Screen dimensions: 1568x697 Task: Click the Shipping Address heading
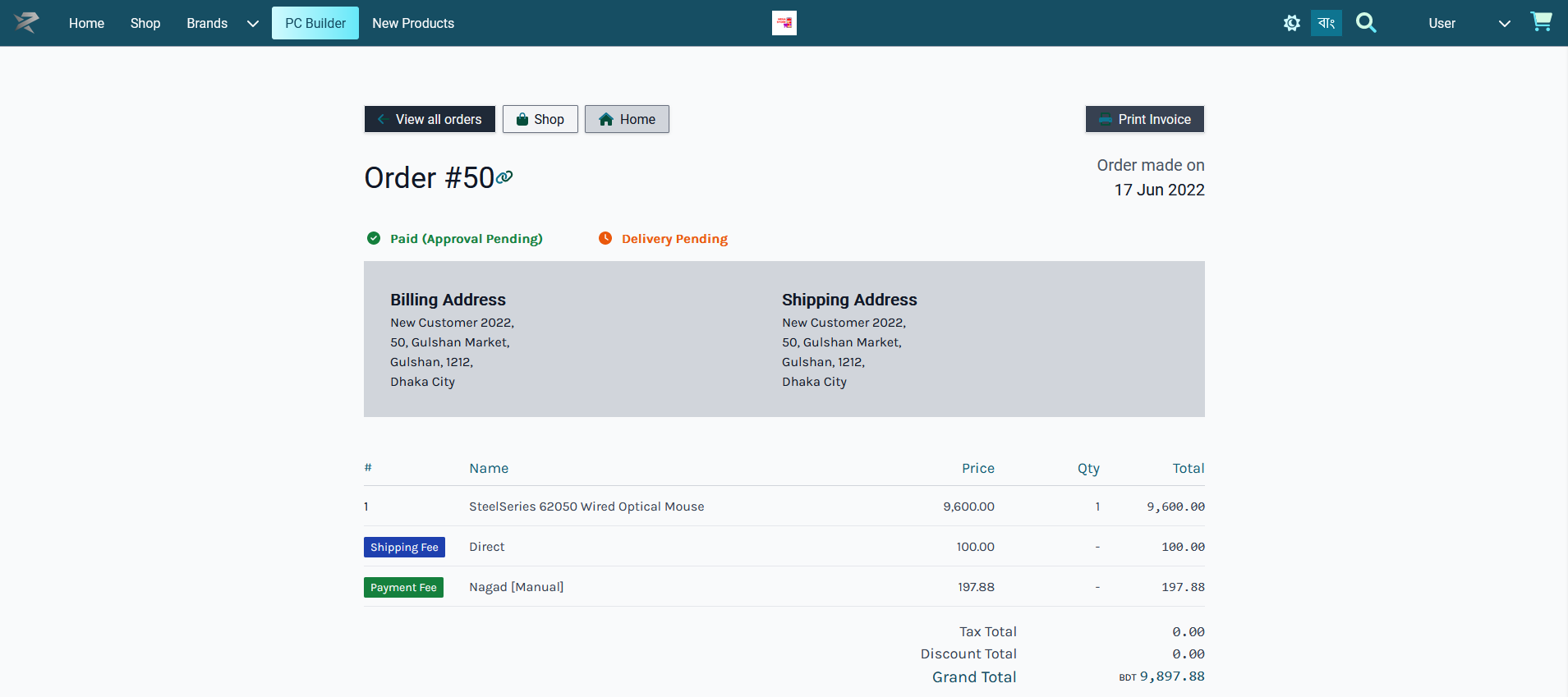pos(849,300)
